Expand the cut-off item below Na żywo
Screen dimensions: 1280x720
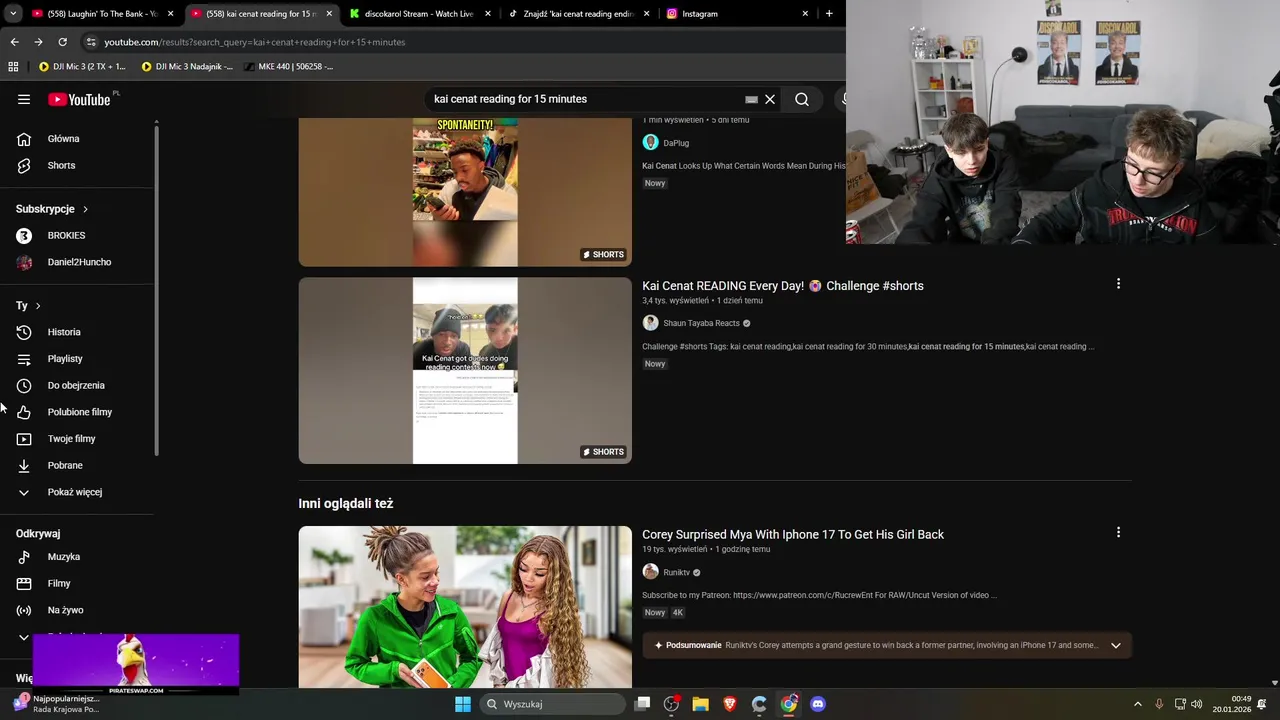click(24, 636)
